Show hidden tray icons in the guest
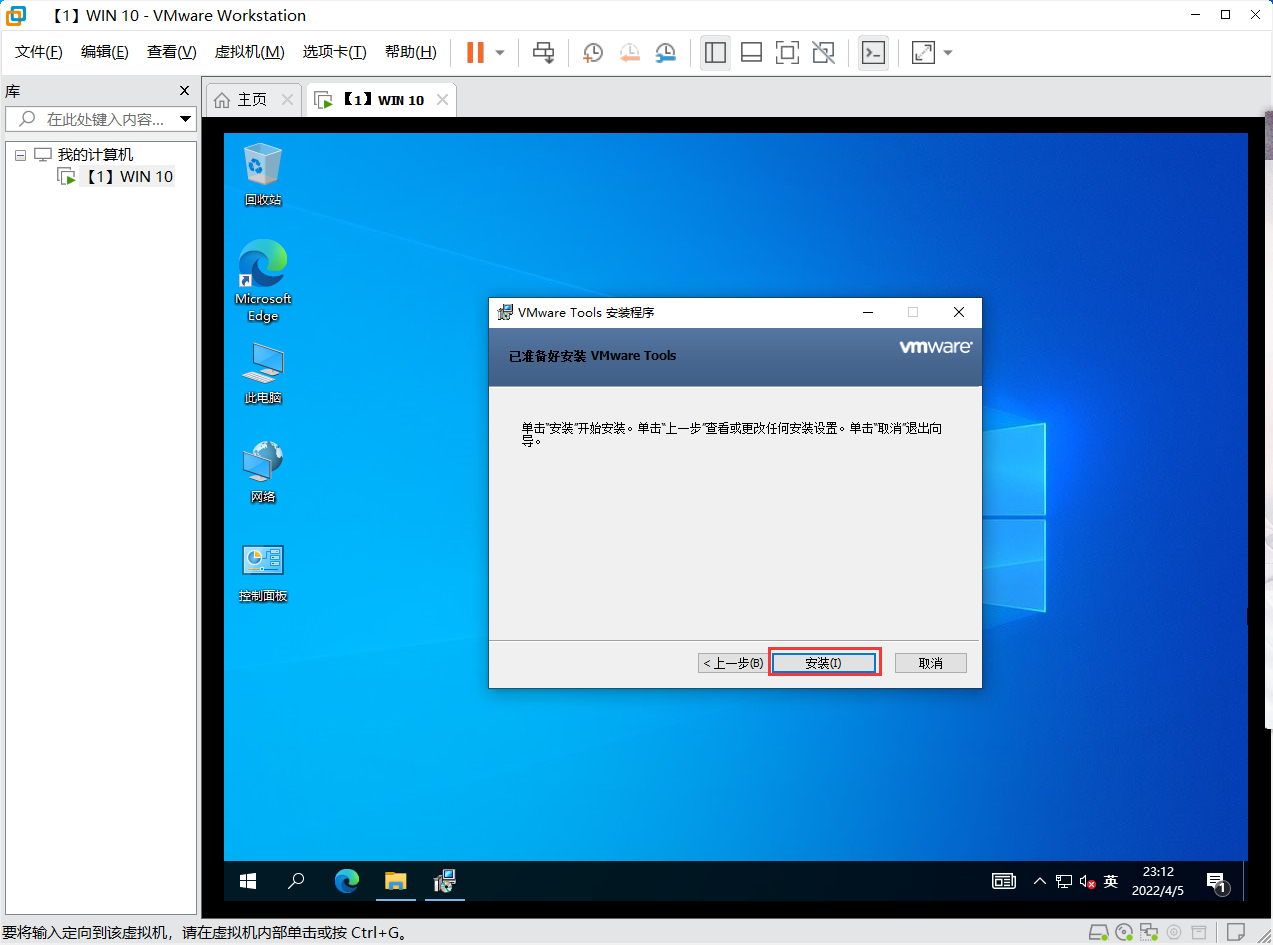The height and width of the screenshot is (945, 1273). pyautogui.click(x=1040, y=881)
